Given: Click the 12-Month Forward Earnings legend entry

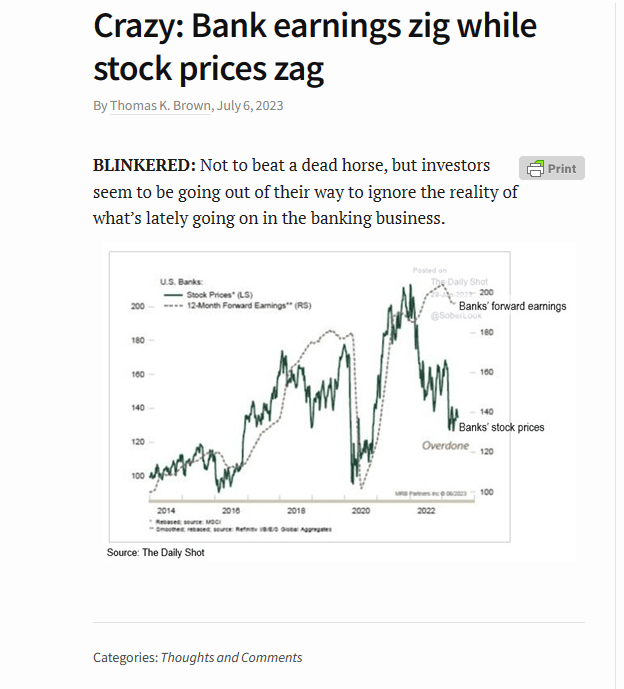Looking at the screenshot, I should click(x=238, y=305).
